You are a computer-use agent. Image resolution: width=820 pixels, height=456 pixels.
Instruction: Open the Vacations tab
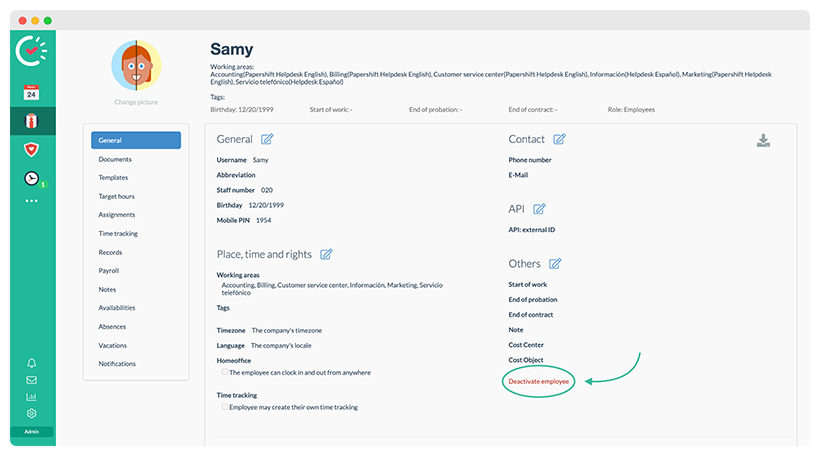point(112,345)
